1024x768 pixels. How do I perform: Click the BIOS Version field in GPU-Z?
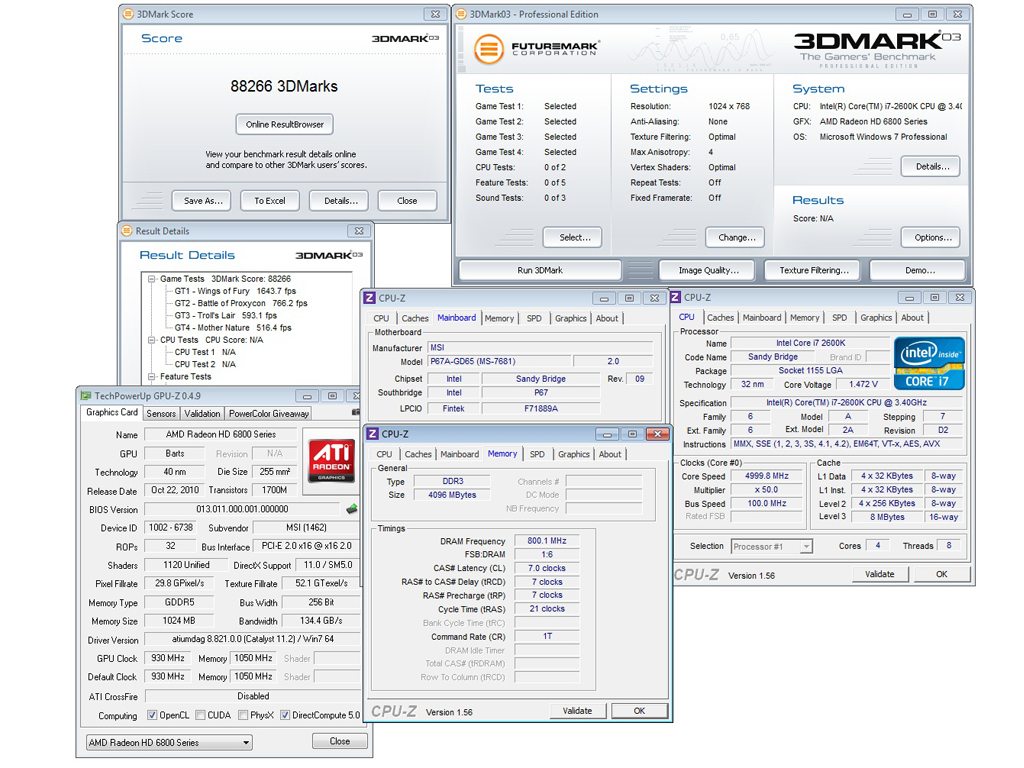[x=242, y=509]
